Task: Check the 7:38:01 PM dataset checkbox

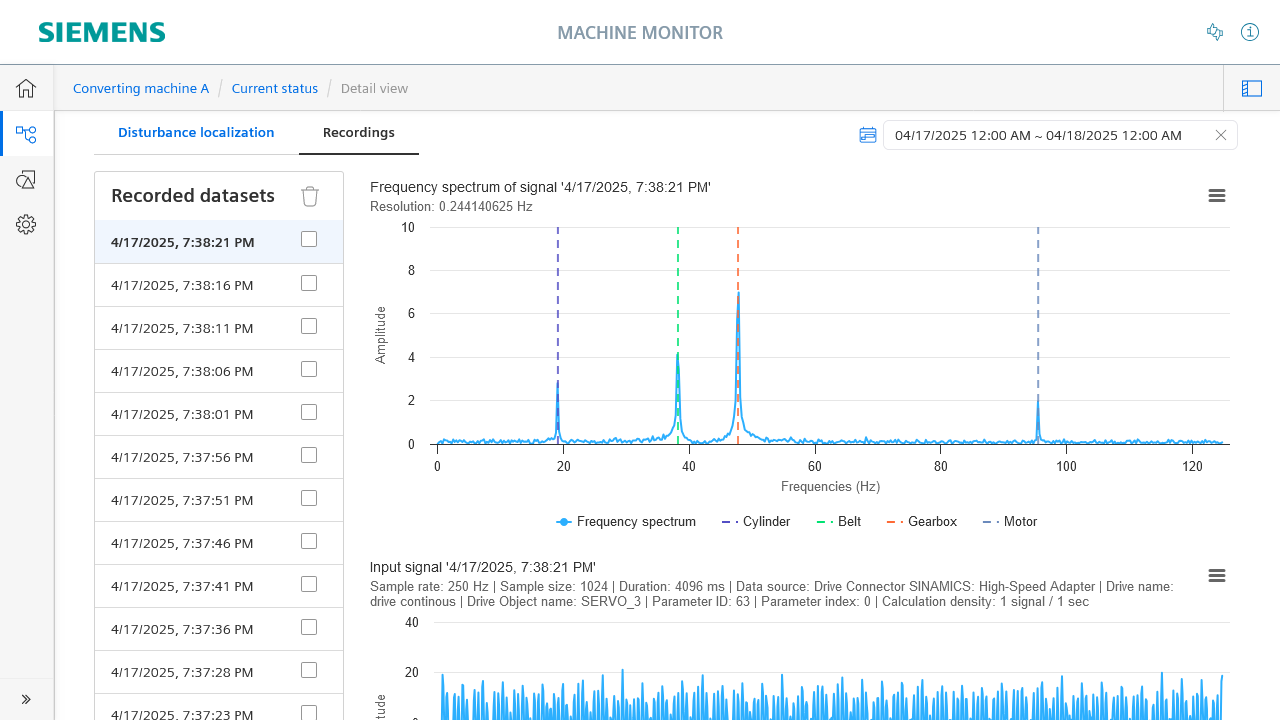Action: tap(309, 412)
